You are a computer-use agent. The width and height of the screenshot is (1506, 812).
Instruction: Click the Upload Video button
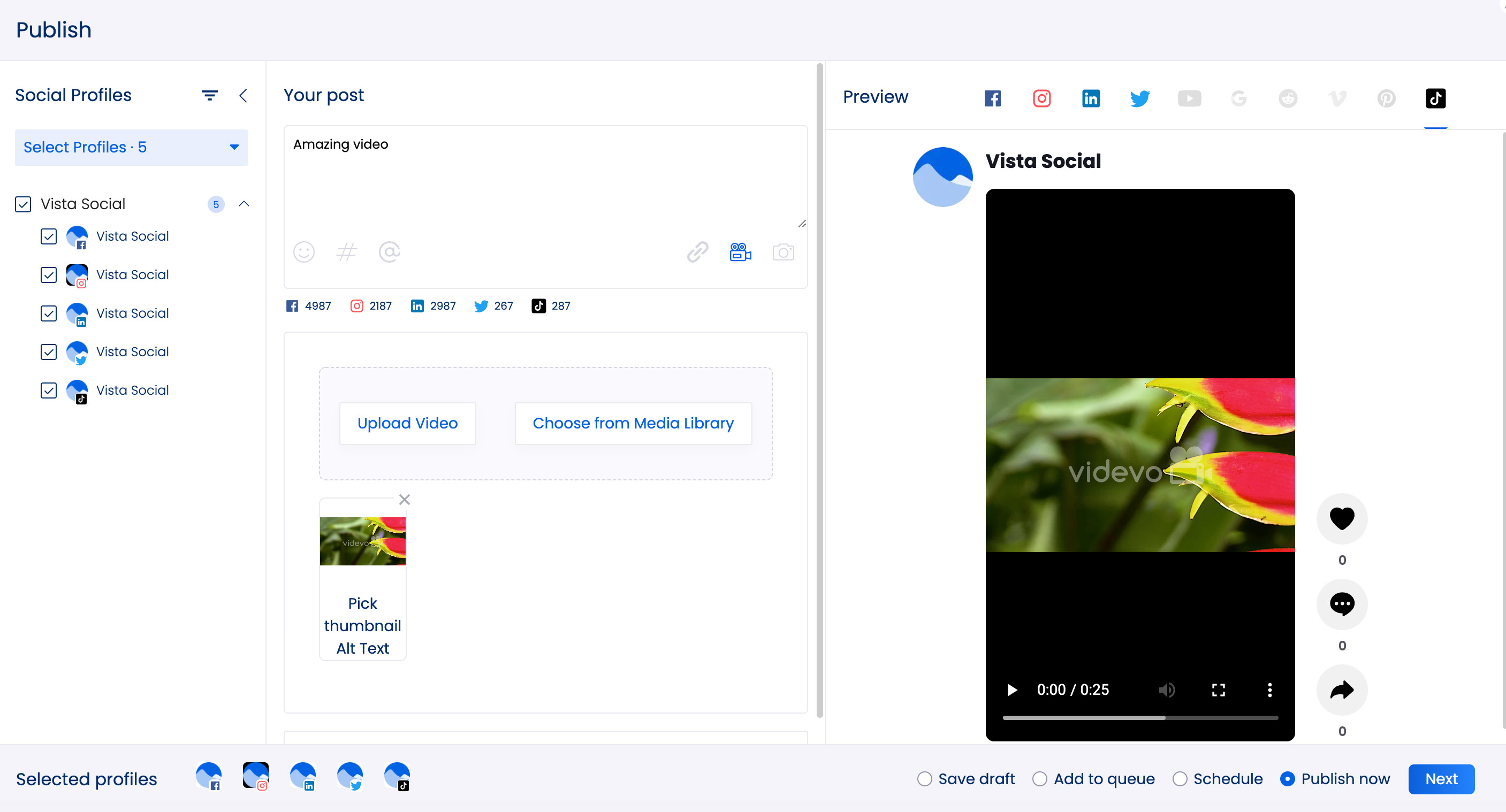pos(407,423)
